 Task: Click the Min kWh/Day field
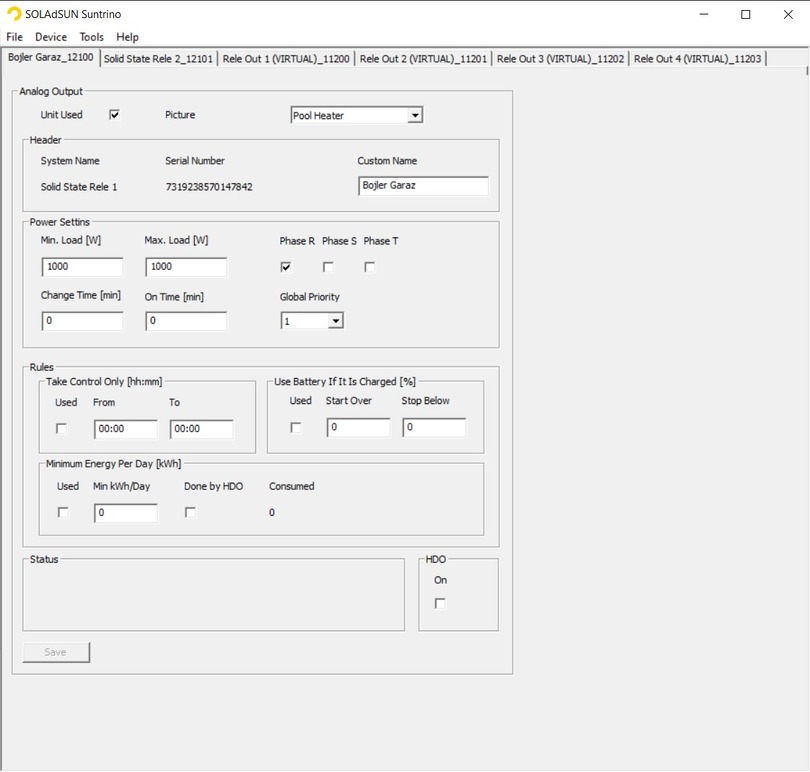pos(126,513)
